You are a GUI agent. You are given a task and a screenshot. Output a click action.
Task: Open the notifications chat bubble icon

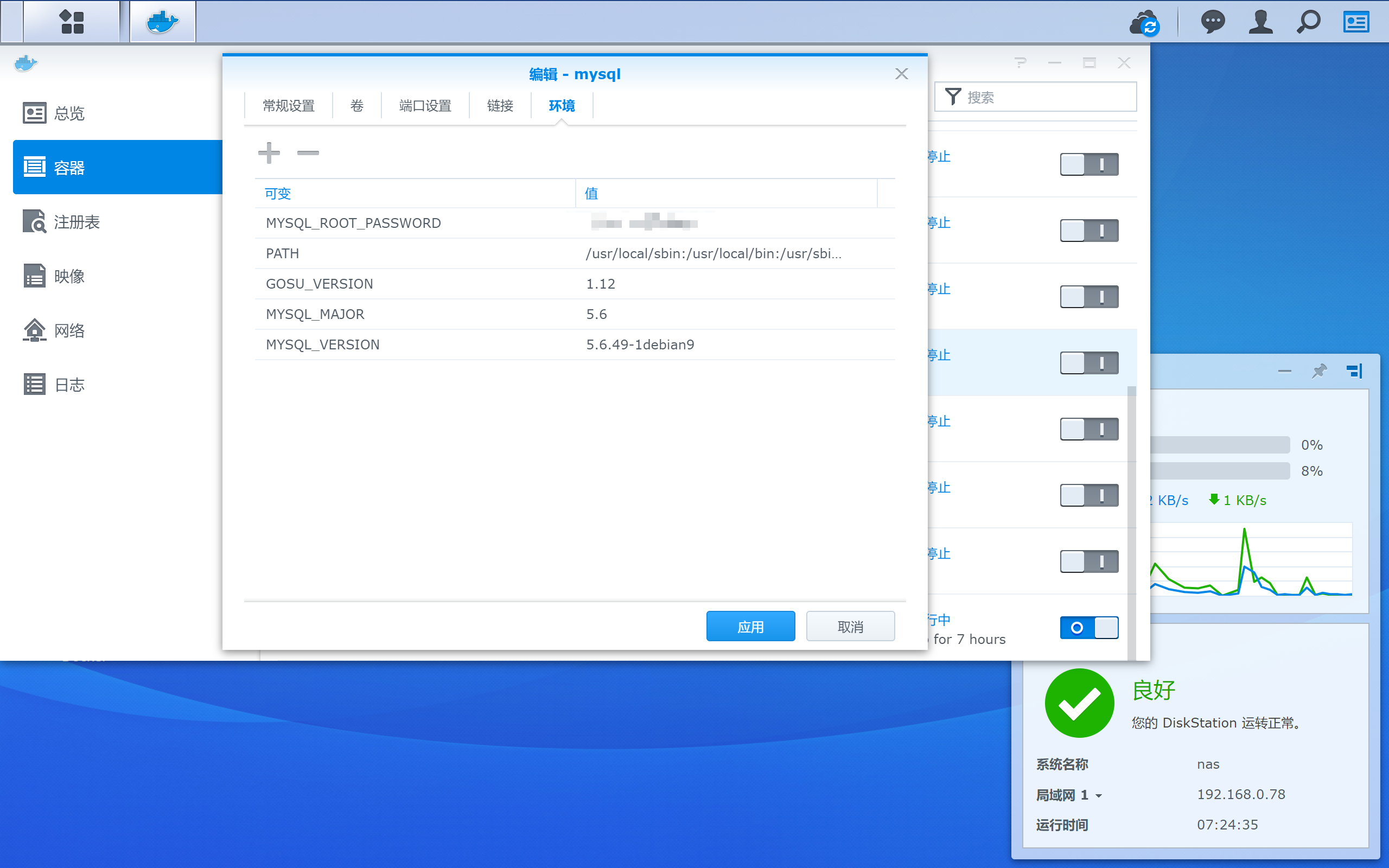coord(1213,22)
